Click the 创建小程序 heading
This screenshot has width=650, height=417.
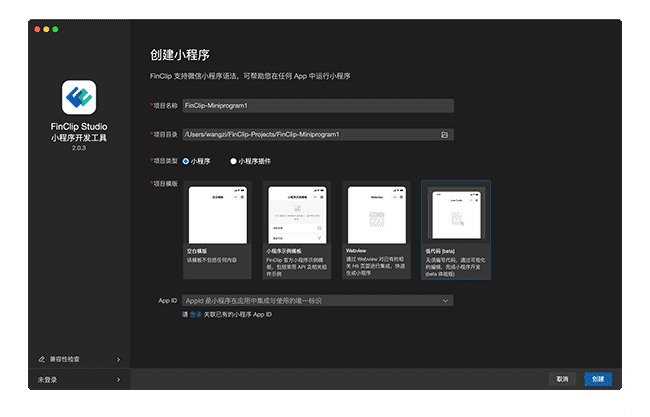pos(179,55)
